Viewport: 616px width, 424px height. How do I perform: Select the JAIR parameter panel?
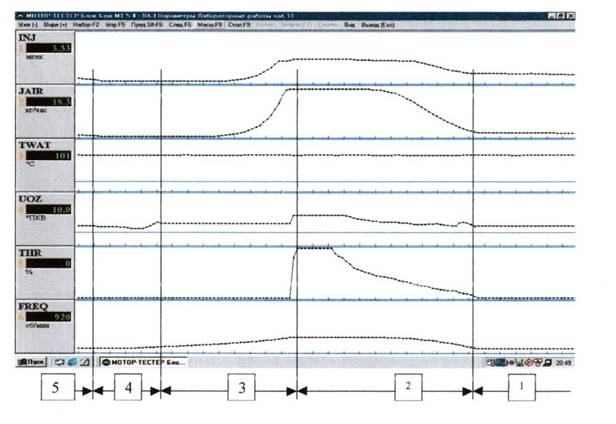click(45, 111)
